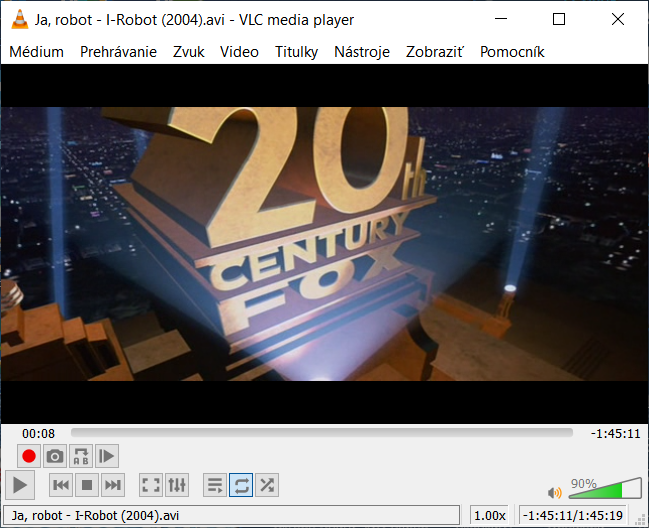This screenshot has width=649, height=528.
Task: Click the red Record button
Action: (29, 456)
